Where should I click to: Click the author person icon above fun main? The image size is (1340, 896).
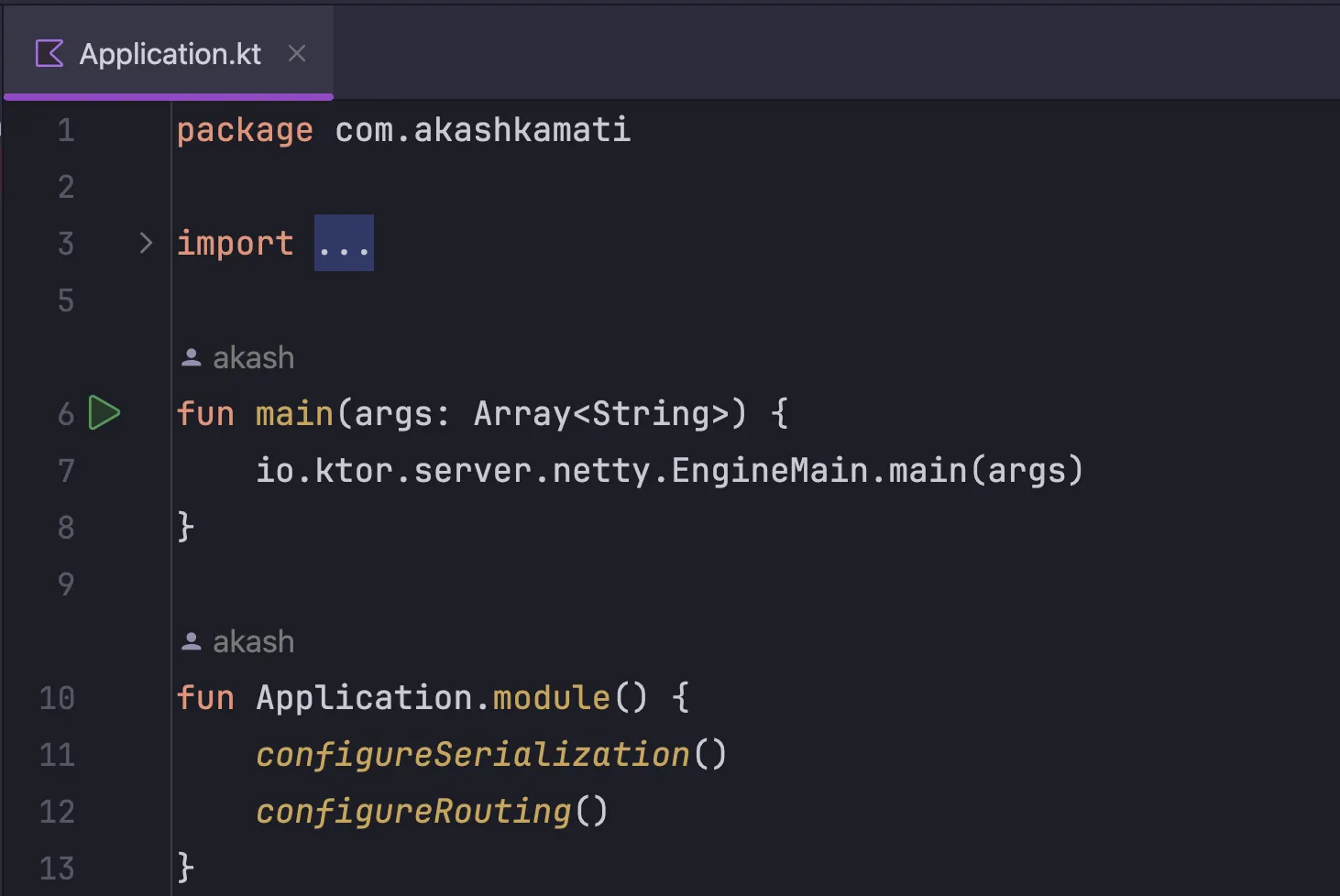click(191, 357)
